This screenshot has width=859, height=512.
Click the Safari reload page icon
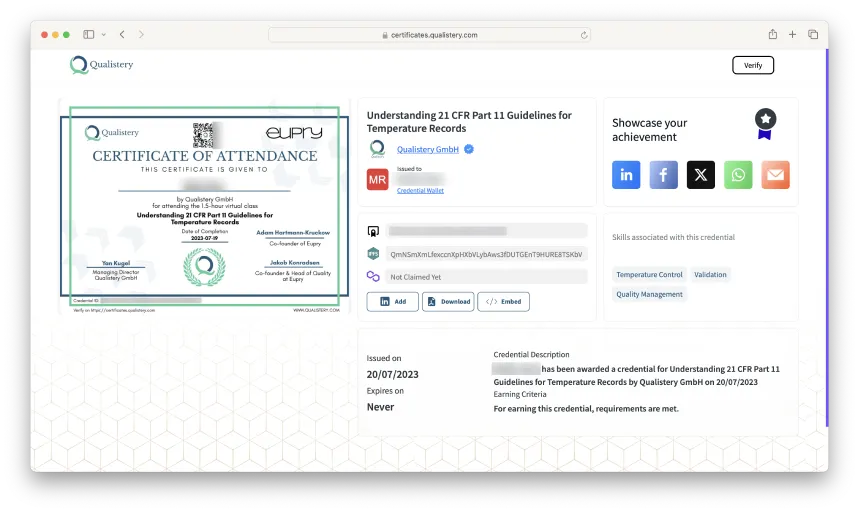[584, 34]
